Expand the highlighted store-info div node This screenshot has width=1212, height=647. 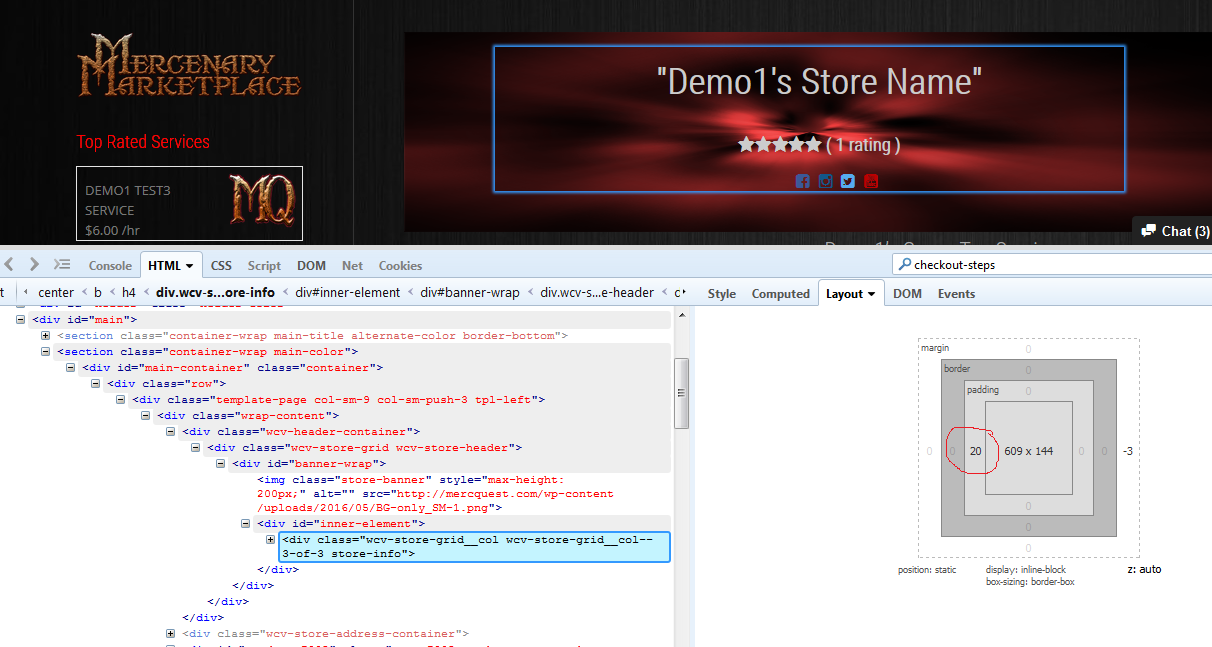click(x=271, y=539)
